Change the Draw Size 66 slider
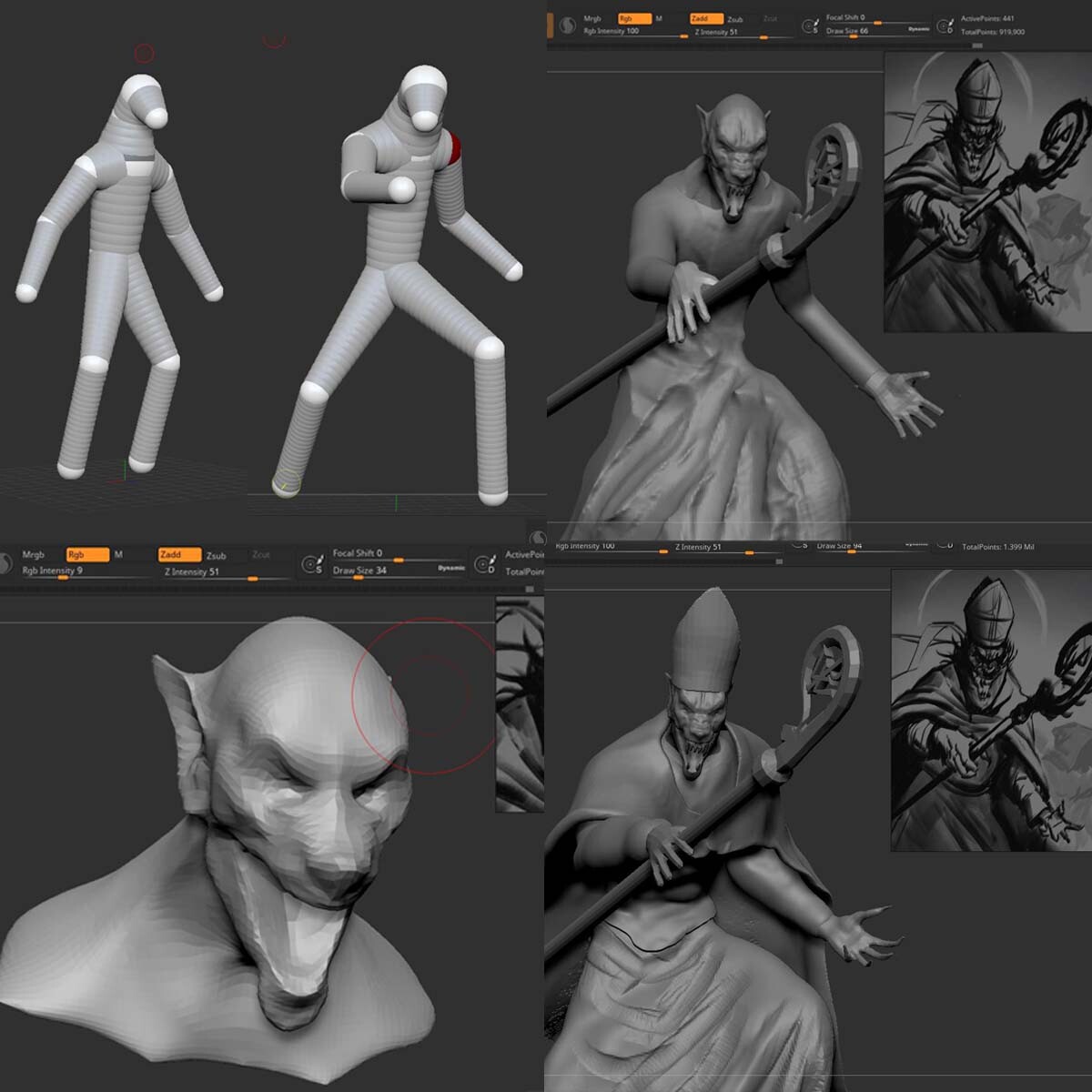Image resolution: width=1092 pixels, height=1092 pixels. (876, 32)
